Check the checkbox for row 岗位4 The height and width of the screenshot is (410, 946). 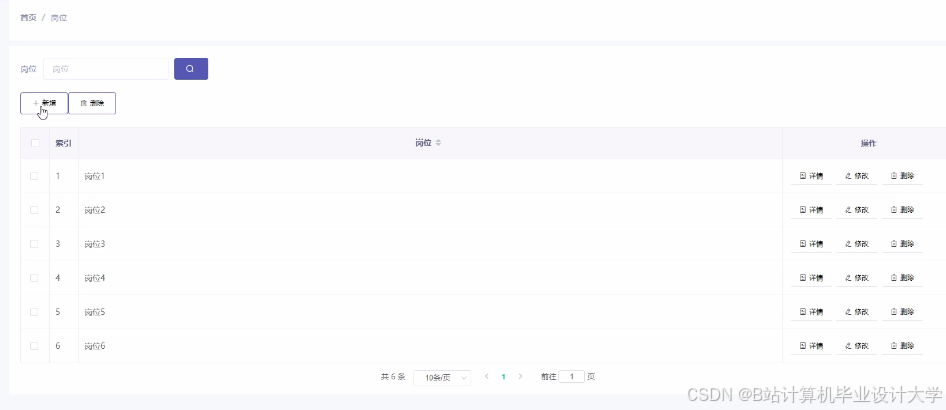click(34, 278)
